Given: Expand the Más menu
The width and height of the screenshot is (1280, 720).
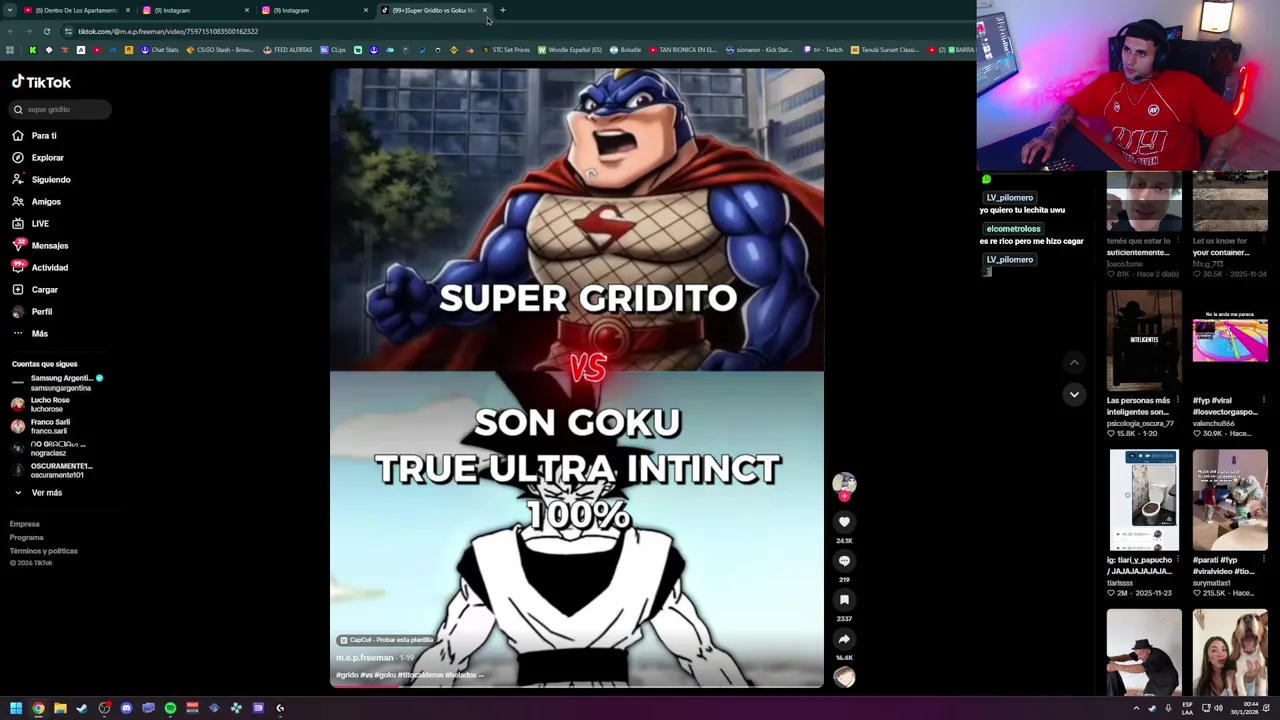Looking at the screenshot, I should (30, 333).
